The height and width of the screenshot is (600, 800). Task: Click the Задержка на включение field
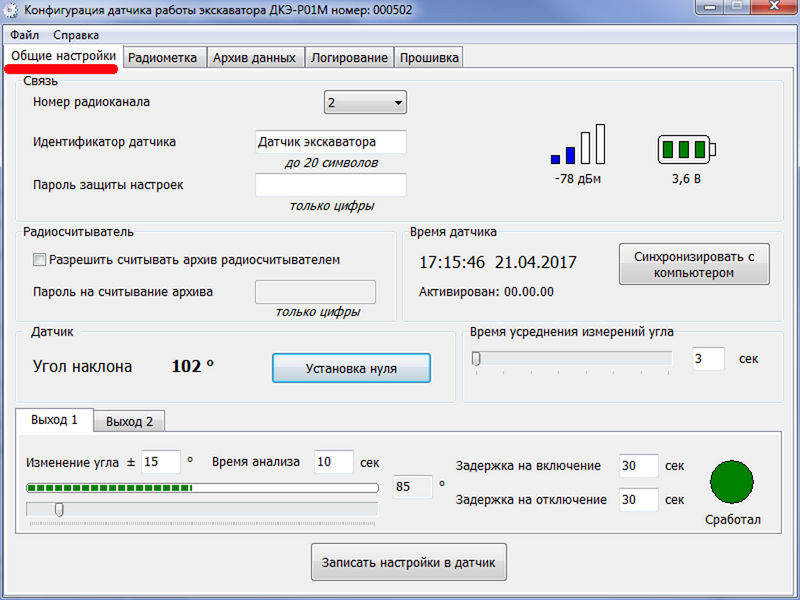coord(639,466)
